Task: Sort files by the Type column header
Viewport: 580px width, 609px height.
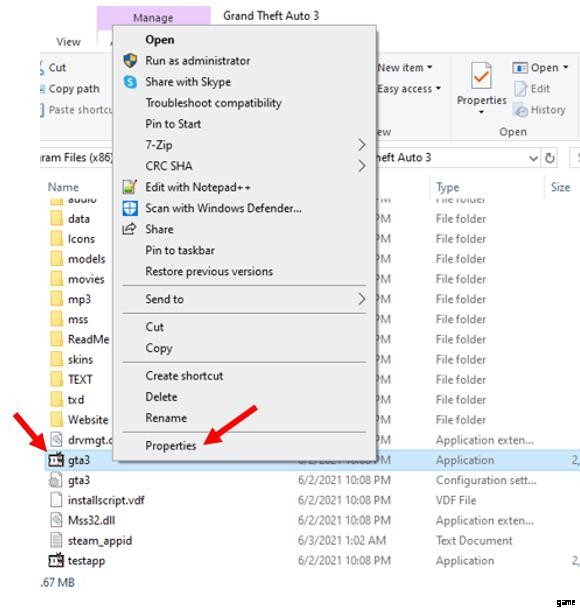Action: [448, 187]
